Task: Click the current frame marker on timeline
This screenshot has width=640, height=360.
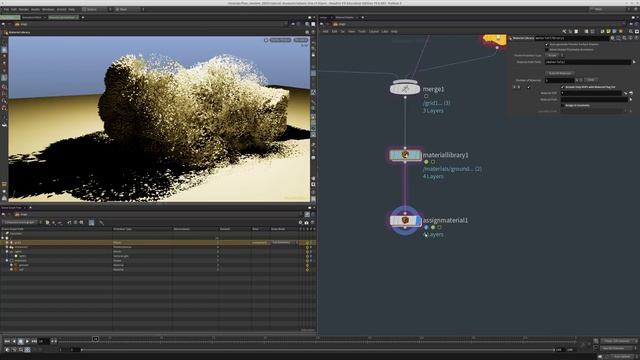Action: (96, 339)
